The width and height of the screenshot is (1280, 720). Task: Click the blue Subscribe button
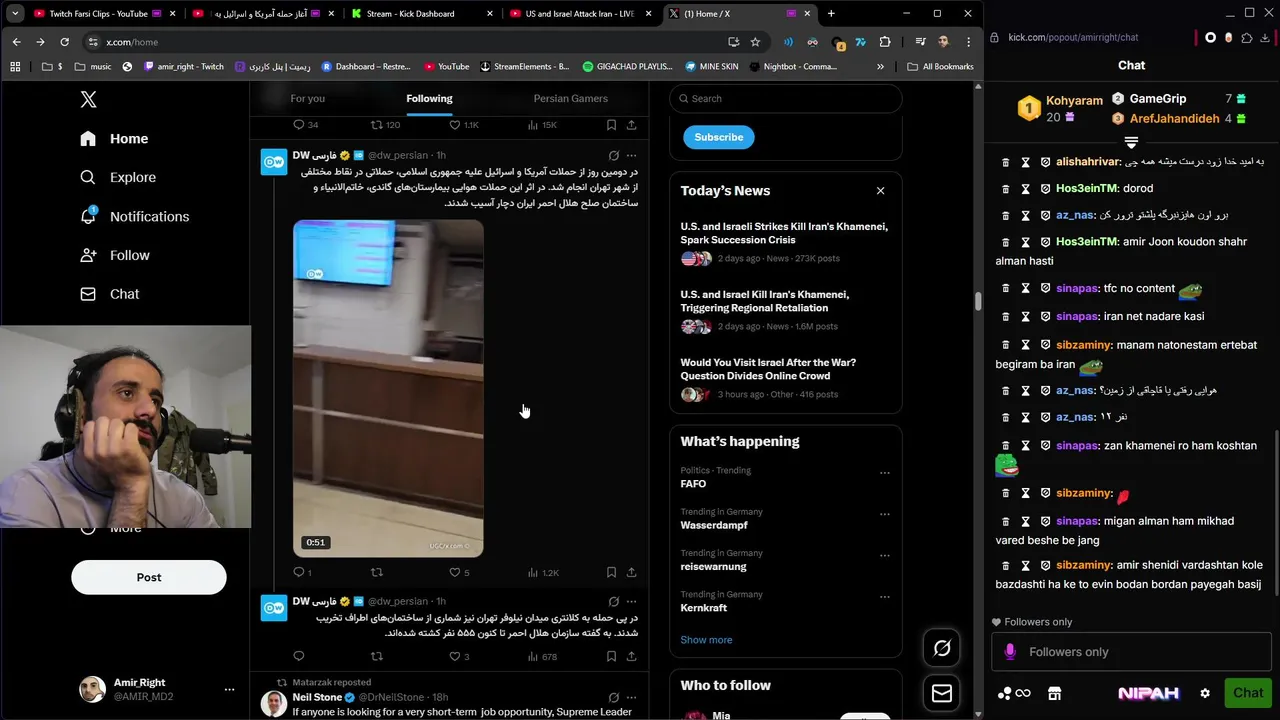(718, 137)
